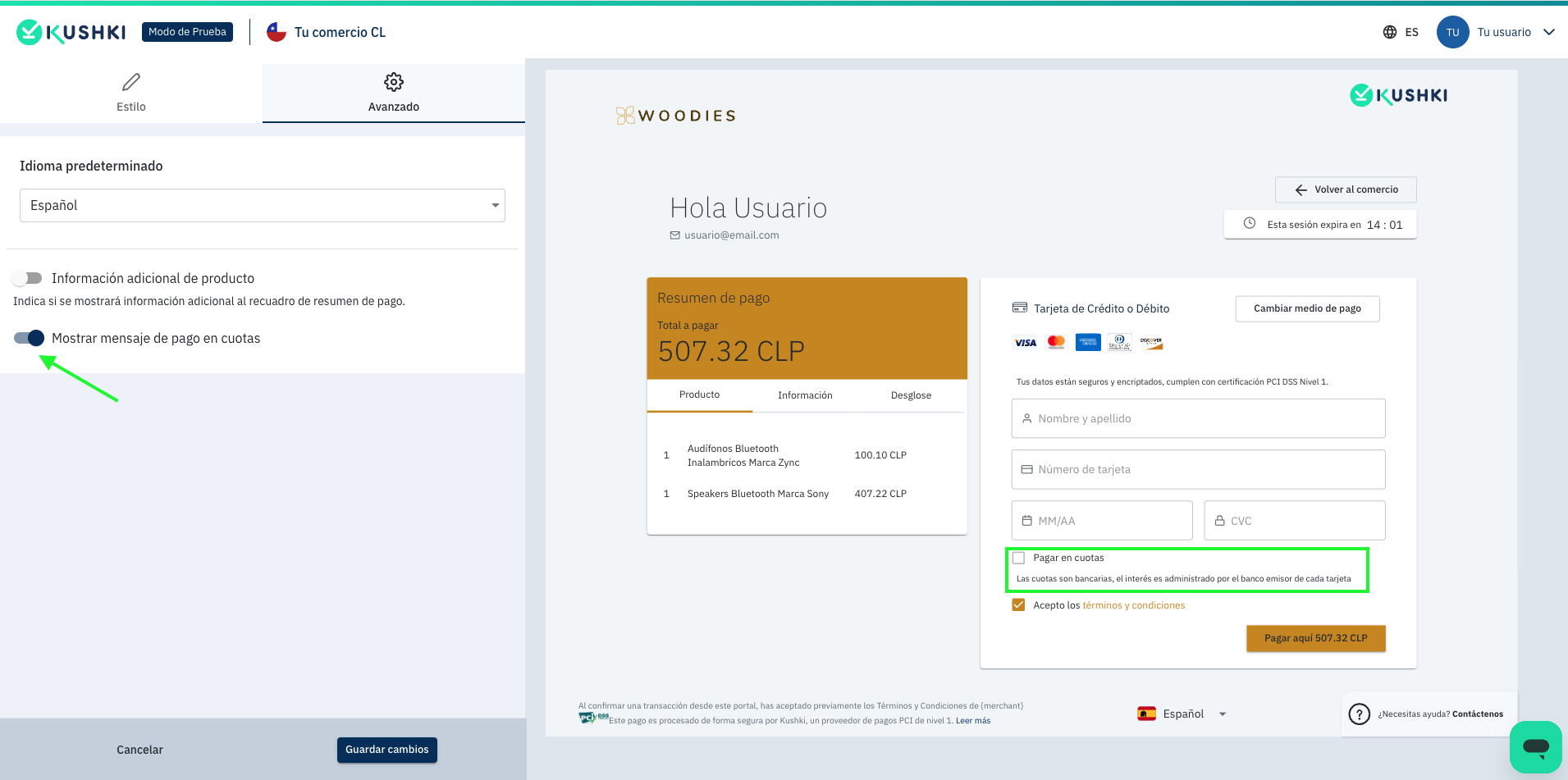Click Cambiar medio de pago button
This screenshot has height=780, width=1568.
coord(1307,308)
